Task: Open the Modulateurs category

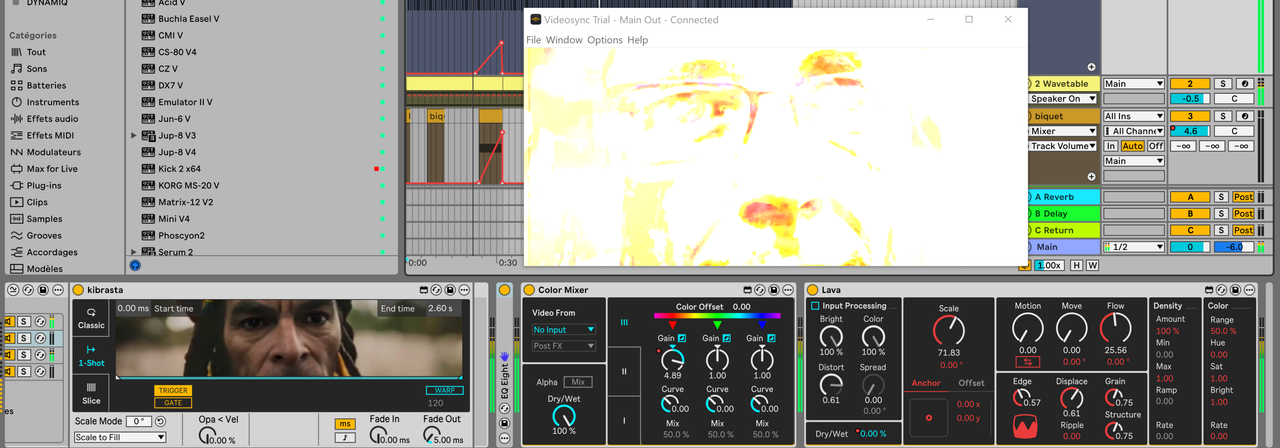Action: 53,152
